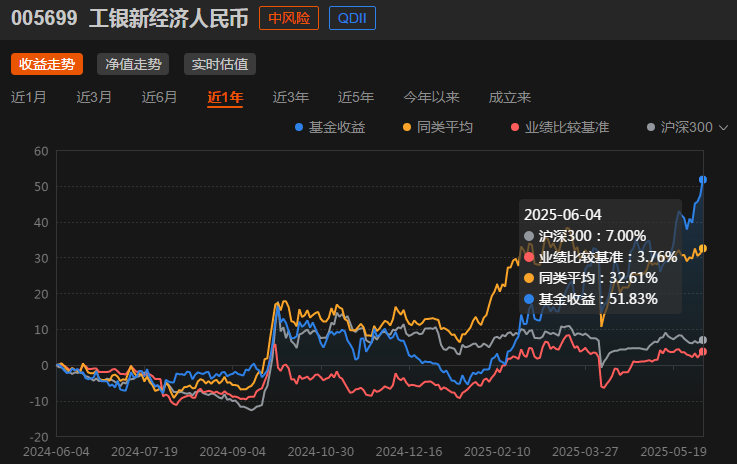Viewport: 737px width, 464px height.
Task: Open the 实时估值 tab
Action: tap(220, 64)
